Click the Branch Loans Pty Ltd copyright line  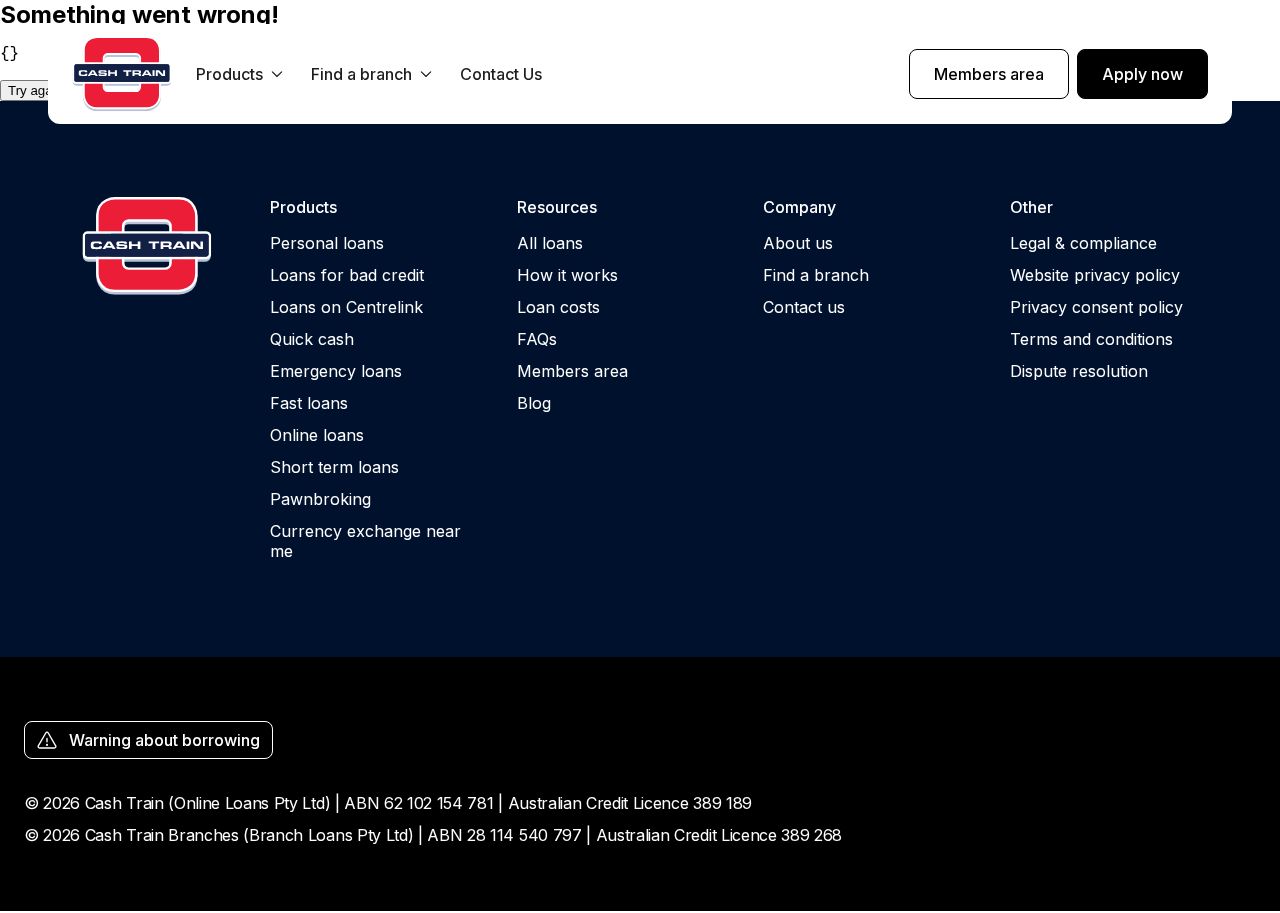coord(433,835)
